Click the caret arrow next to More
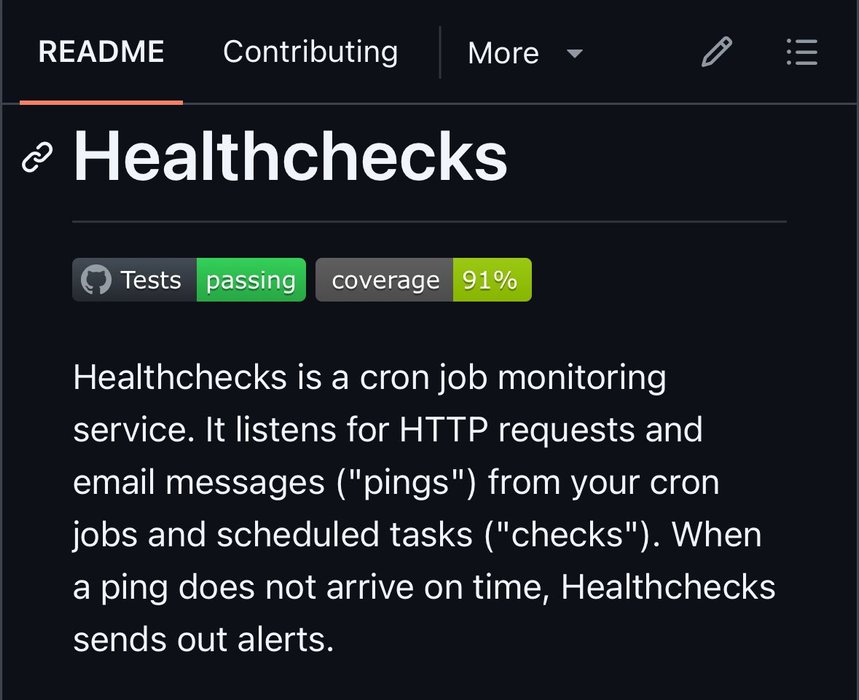 pyautogui.click(x=575, y=53)
